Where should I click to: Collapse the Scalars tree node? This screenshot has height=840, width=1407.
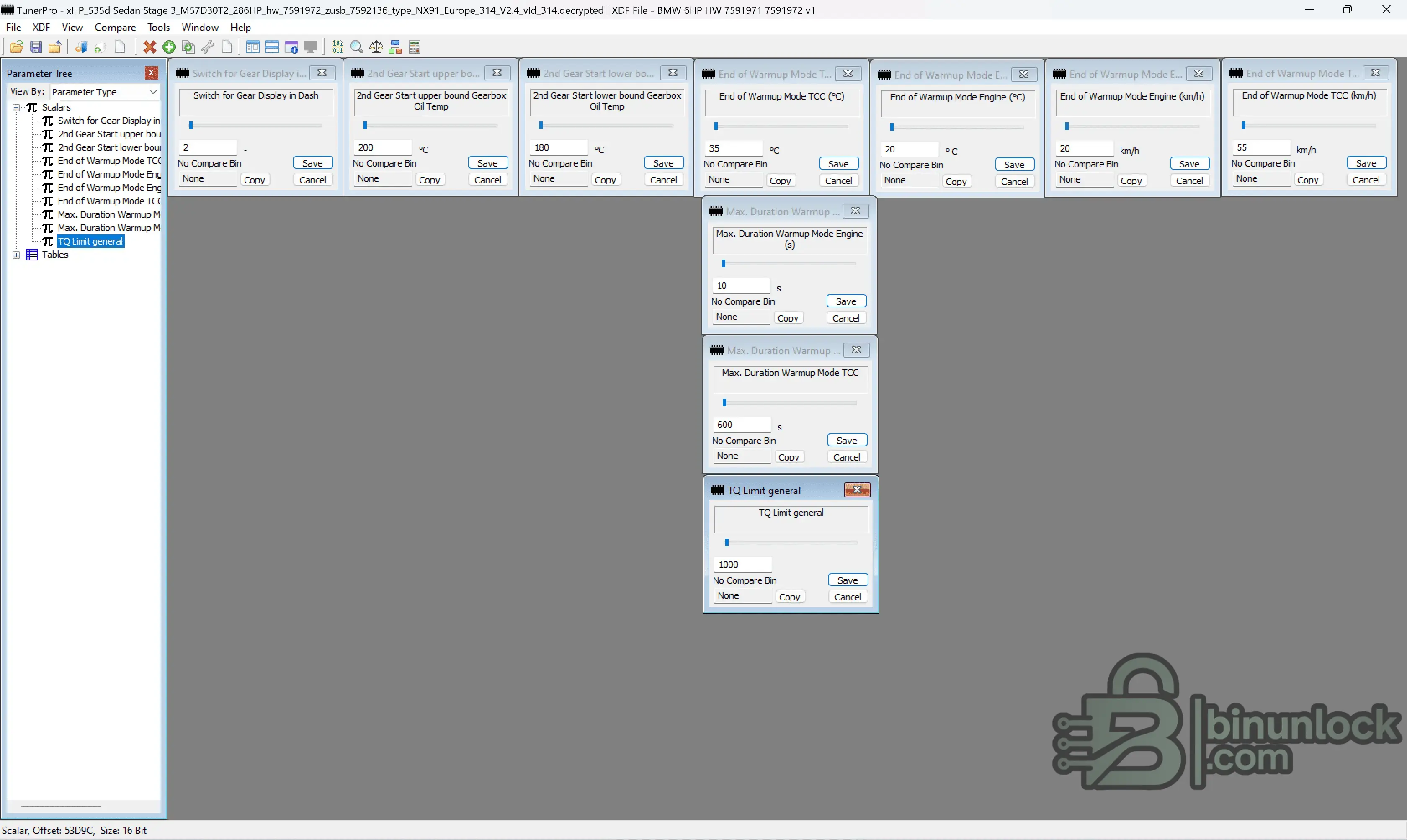point(16,108)
